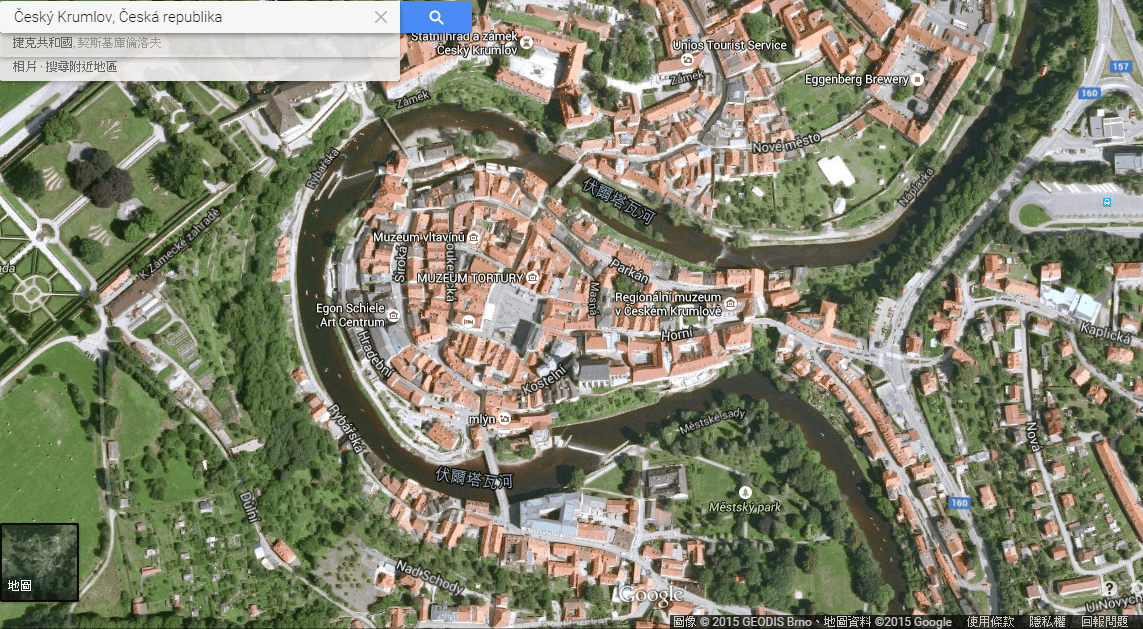Viewport: 1143px width, 629px height.
Task: Click the Unios Tourist Service label
Action: click(x=729, y=45)
